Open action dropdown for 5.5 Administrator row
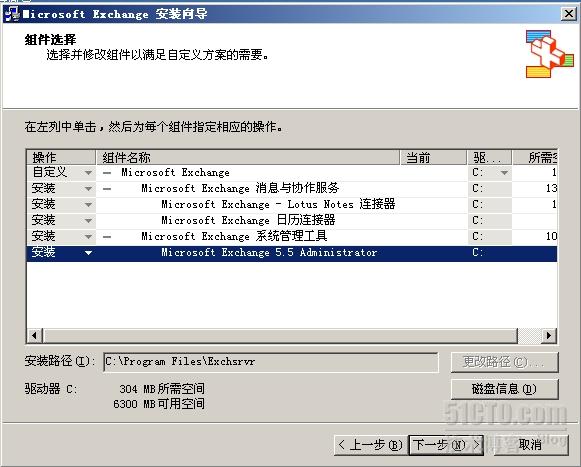 click(88, 253)
